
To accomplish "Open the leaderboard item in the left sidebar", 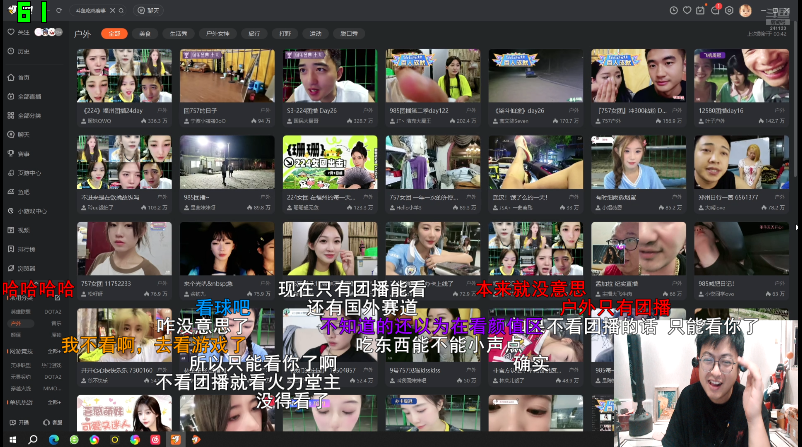I will [20, 249].
